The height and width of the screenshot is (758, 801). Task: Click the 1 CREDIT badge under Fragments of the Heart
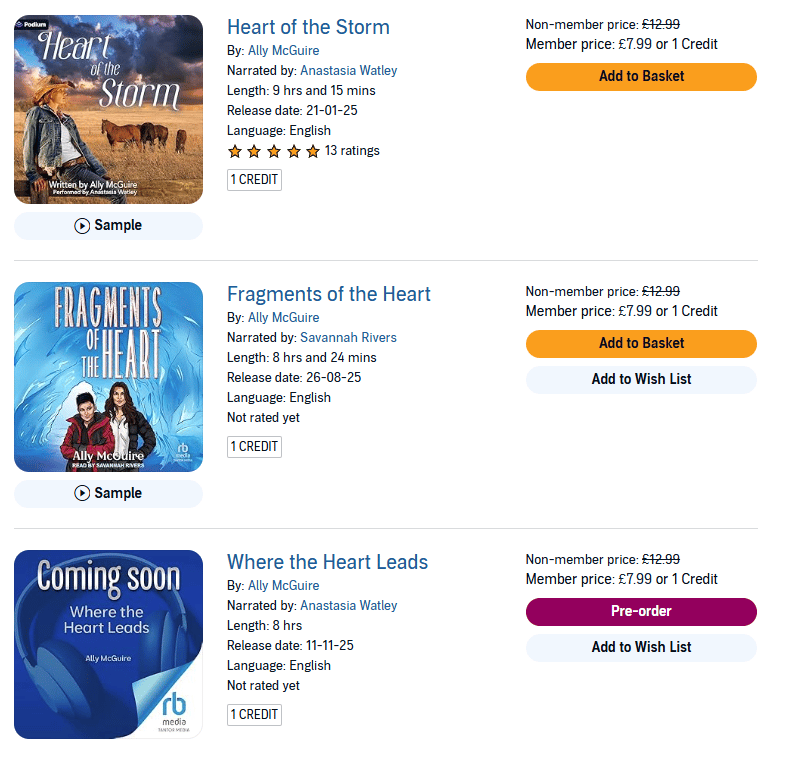pos(254,447)
